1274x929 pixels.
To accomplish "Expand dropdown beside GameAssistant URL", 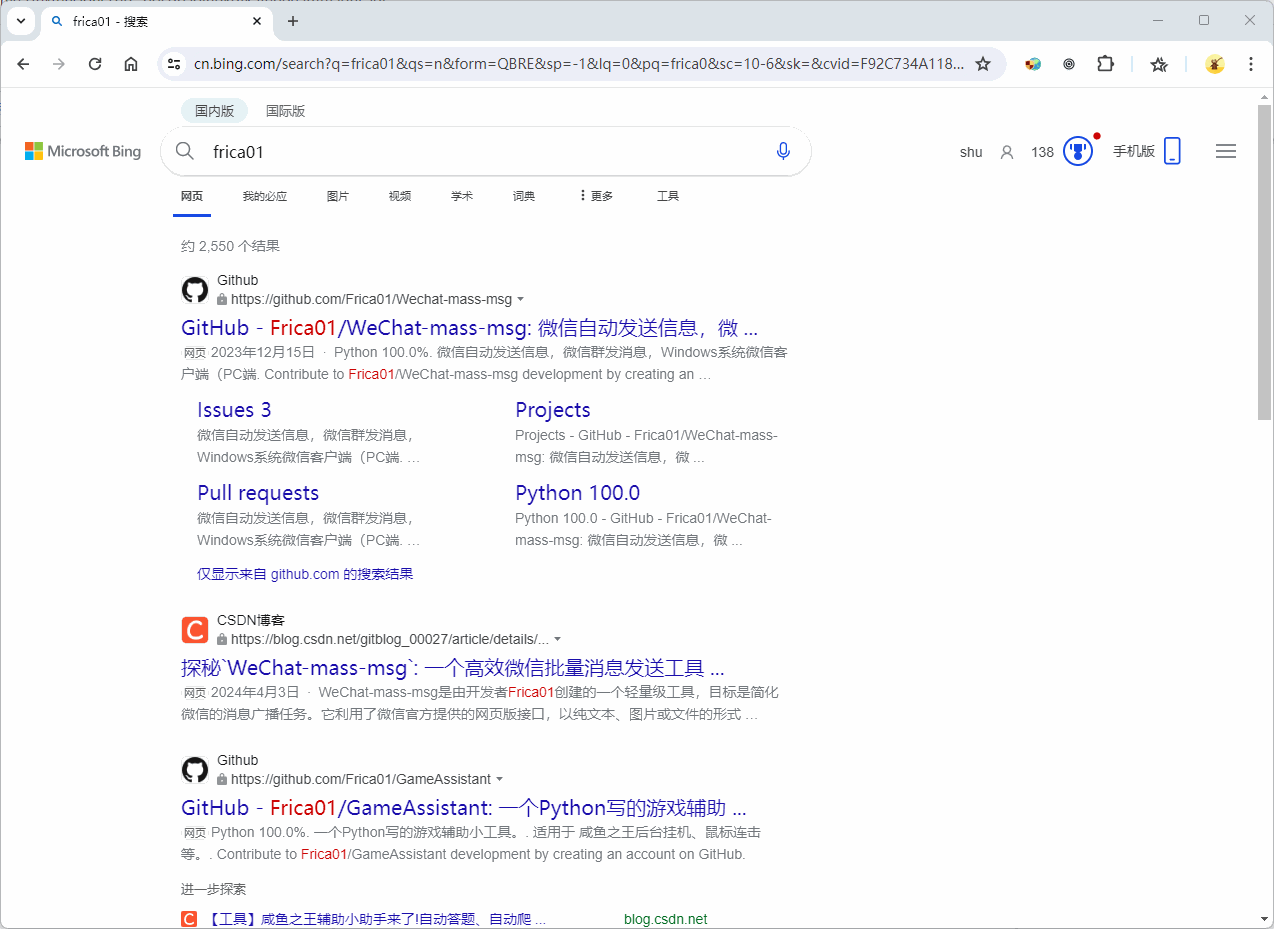I will coord(500,779).
